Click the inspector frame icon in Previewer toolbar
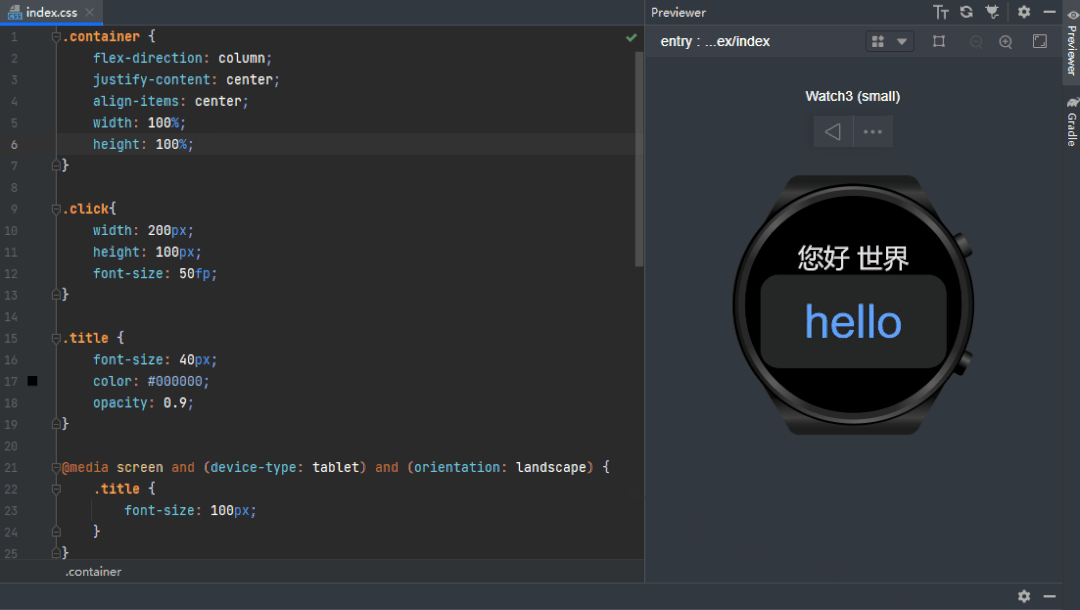Viewport: 1080px width, 610px height. [939, 41]
